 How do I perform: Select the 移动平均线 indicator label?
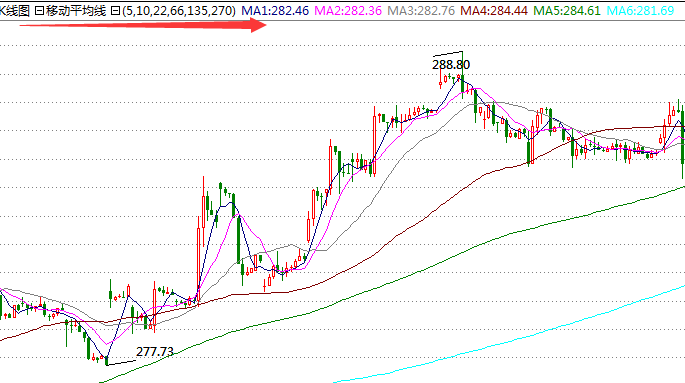tap(76, 10)
